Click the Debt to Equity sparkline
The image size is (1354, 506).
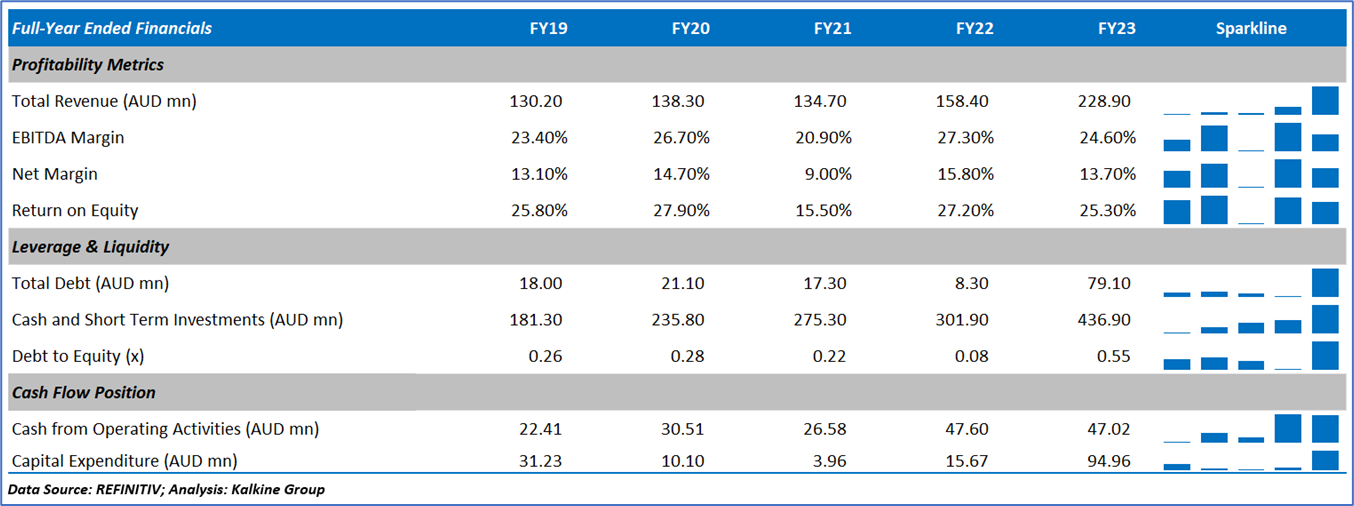click(x=1250, y=356)
